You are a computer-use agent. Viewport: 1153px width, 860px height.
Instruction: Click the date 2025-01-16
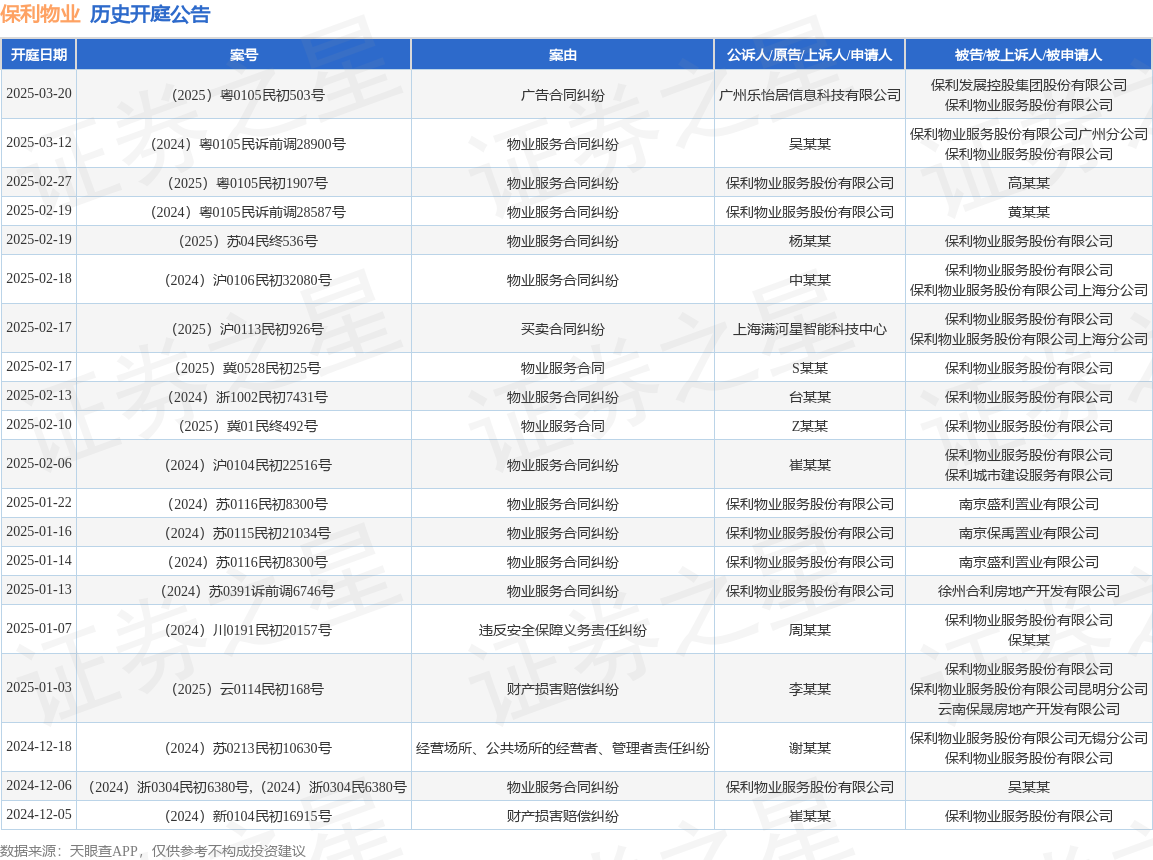pyautogui.click(x=39, y=531)
